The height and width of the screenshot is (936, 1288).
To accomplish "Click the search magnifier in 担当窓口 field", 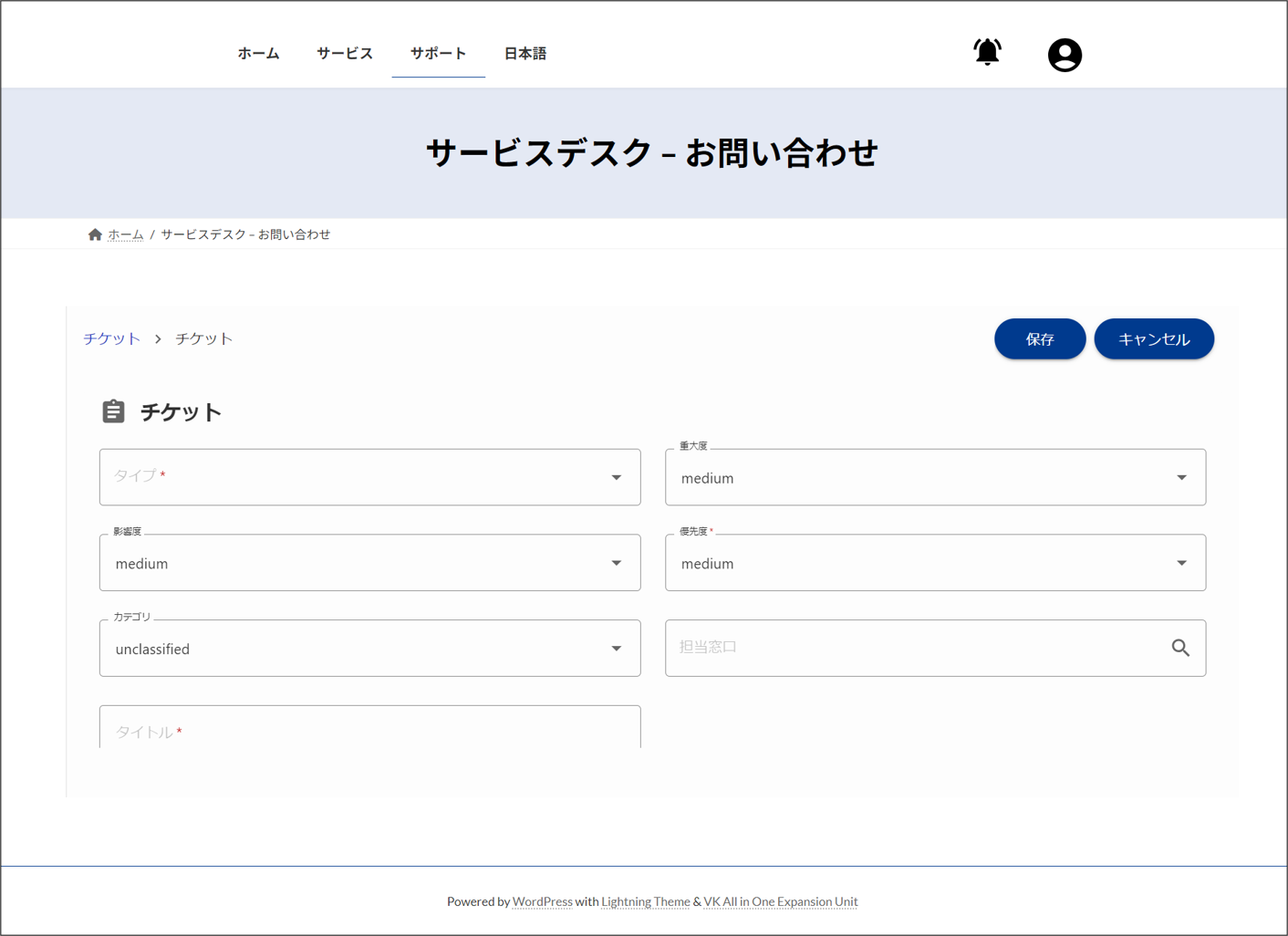I will pyautogui.click(x=1180, y=648).
